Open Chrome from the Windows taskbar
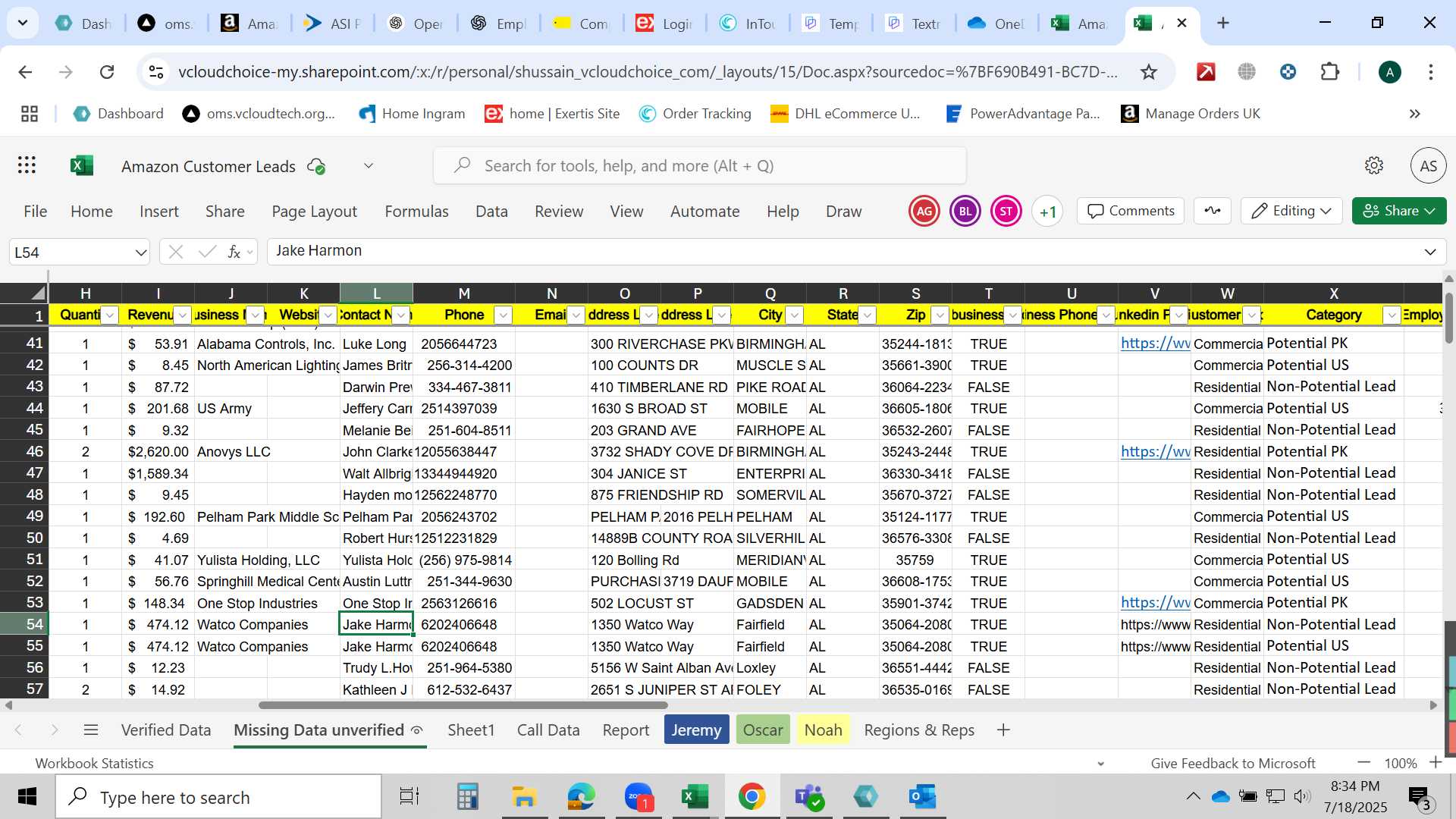 pos(752,797)
